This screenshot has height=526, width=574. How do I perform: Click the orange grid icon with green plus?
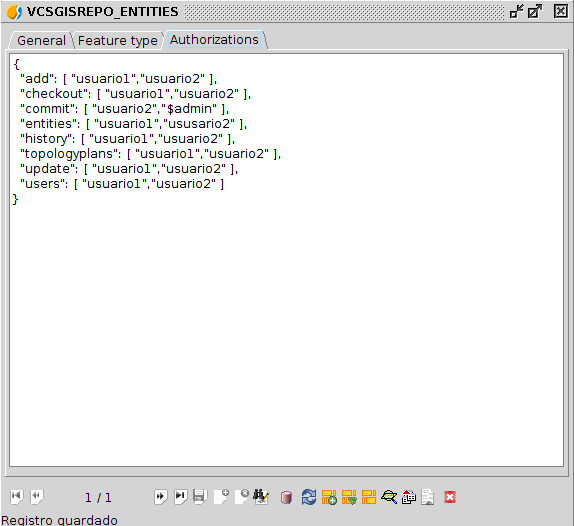(x=329, y=497)
